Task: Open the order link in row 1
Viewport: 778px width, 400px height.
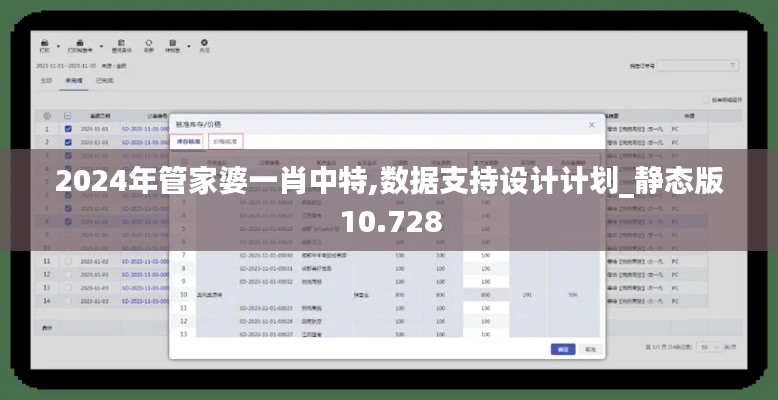Action: pos(145,129)
